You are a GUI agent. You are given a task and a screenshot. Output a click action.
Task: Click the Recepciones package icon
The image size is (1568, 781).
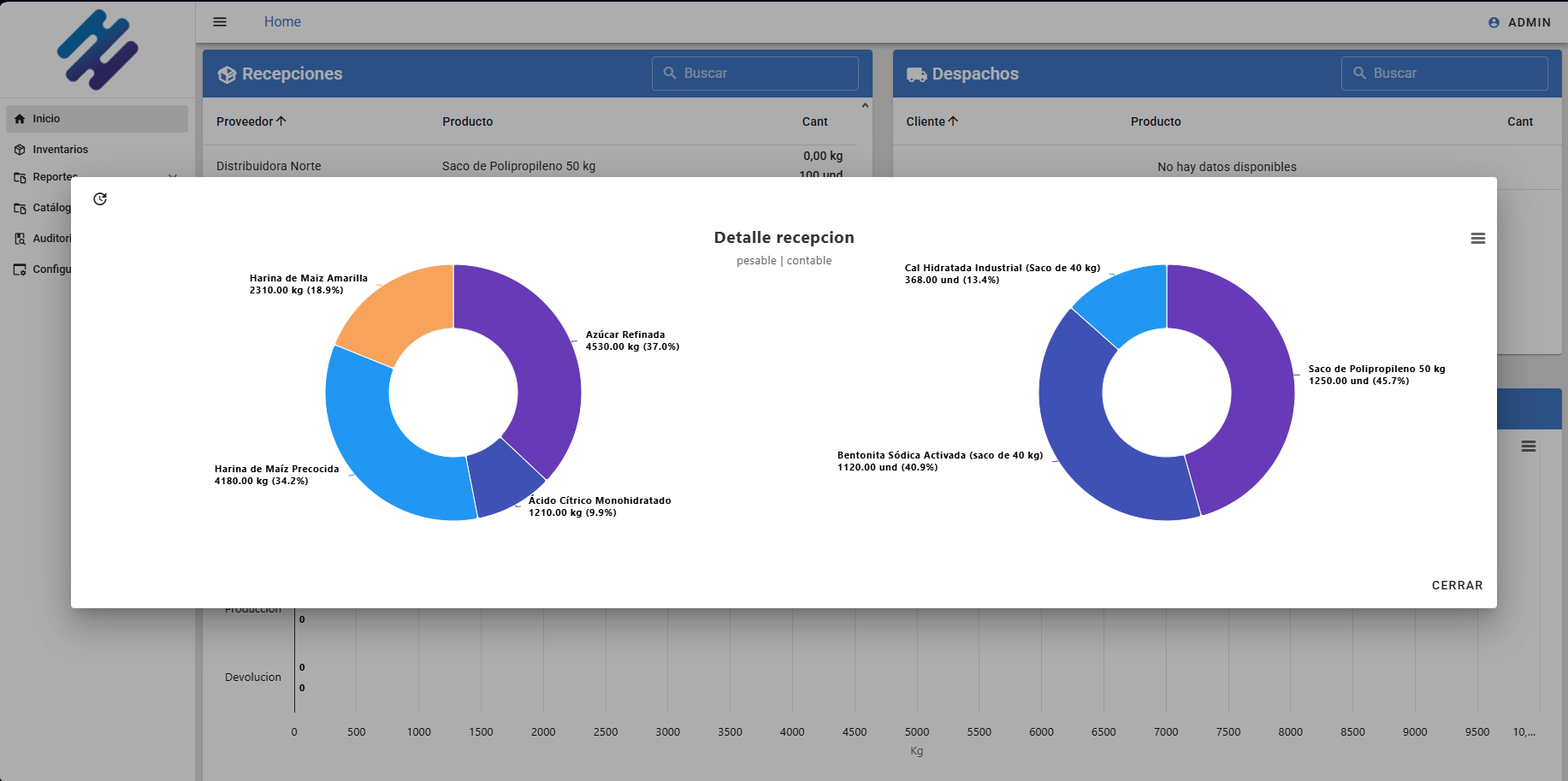point(227,74)
